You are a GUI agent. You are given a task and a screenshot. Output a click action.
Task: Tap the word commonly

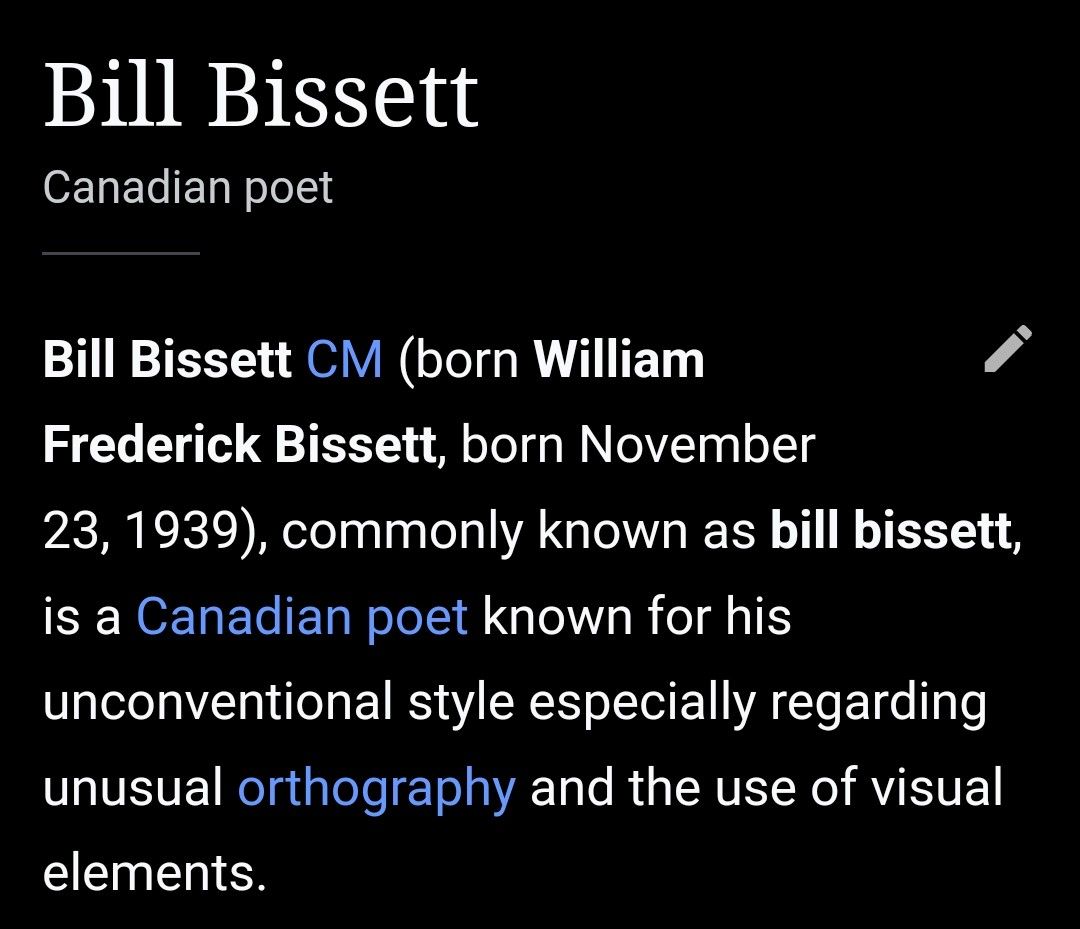(x=402, y=532)
